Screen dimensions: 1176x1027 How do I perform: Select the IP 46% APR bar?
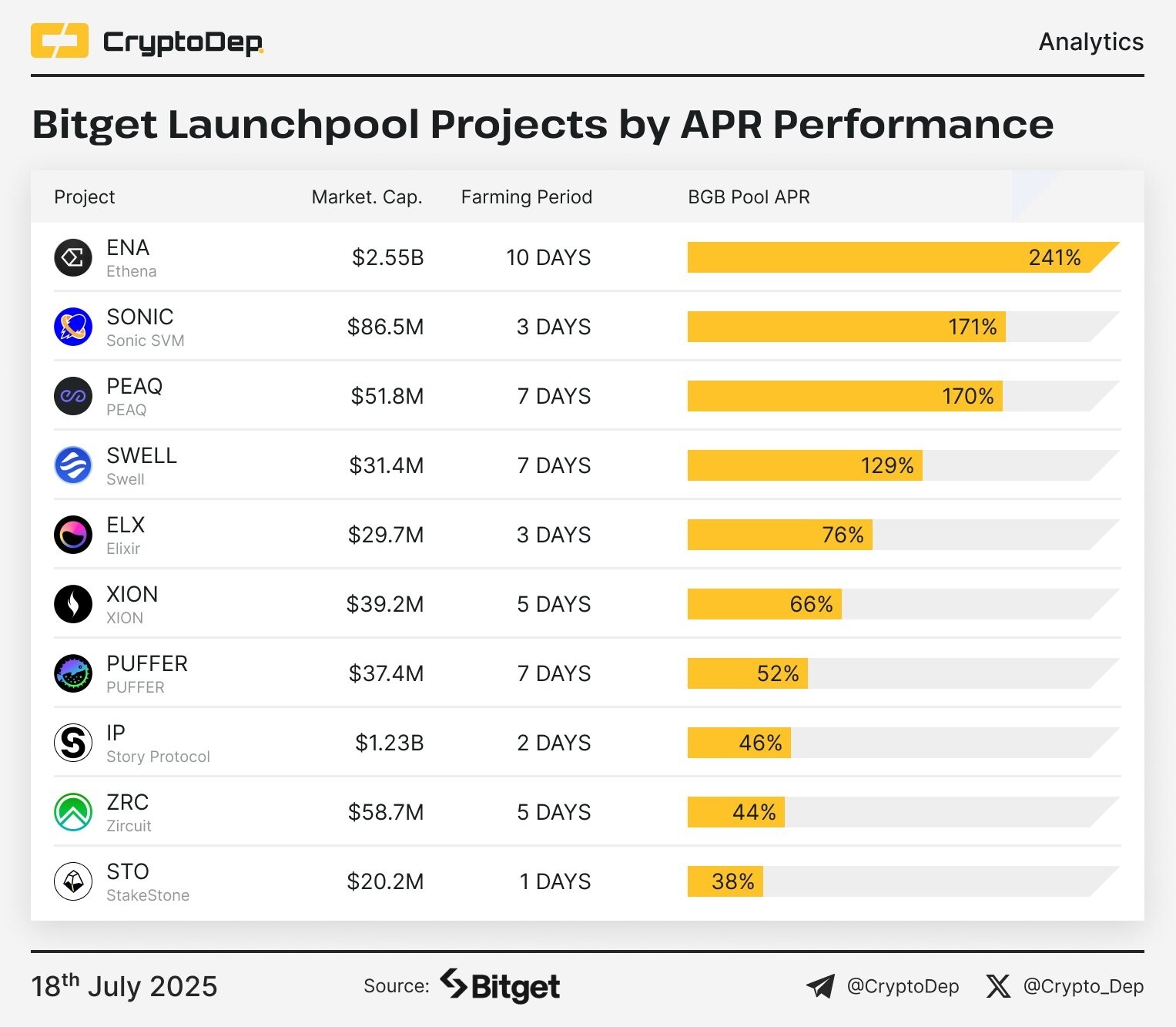pos(739,743)
